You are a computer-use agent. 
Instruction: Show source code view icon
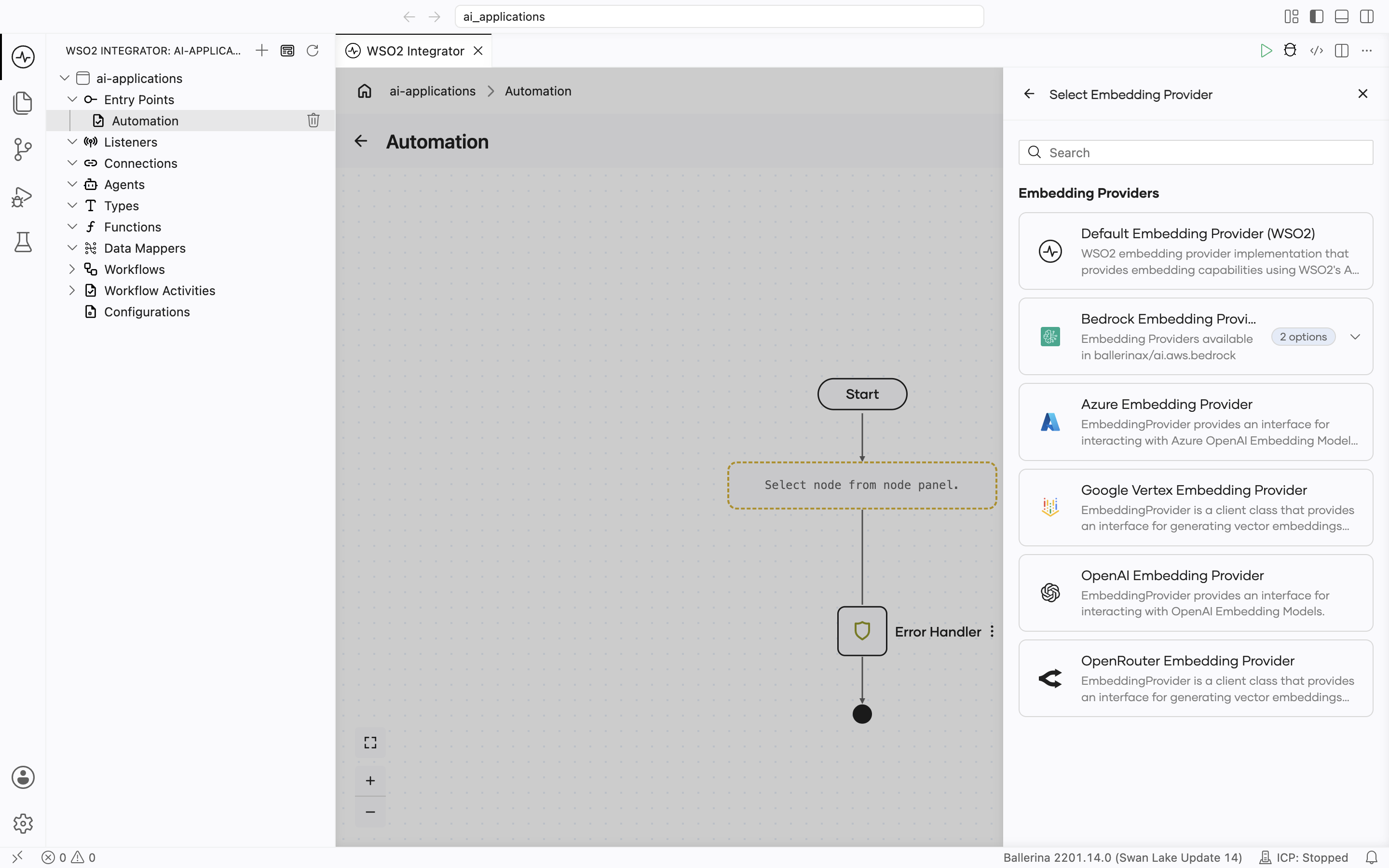1317,51
